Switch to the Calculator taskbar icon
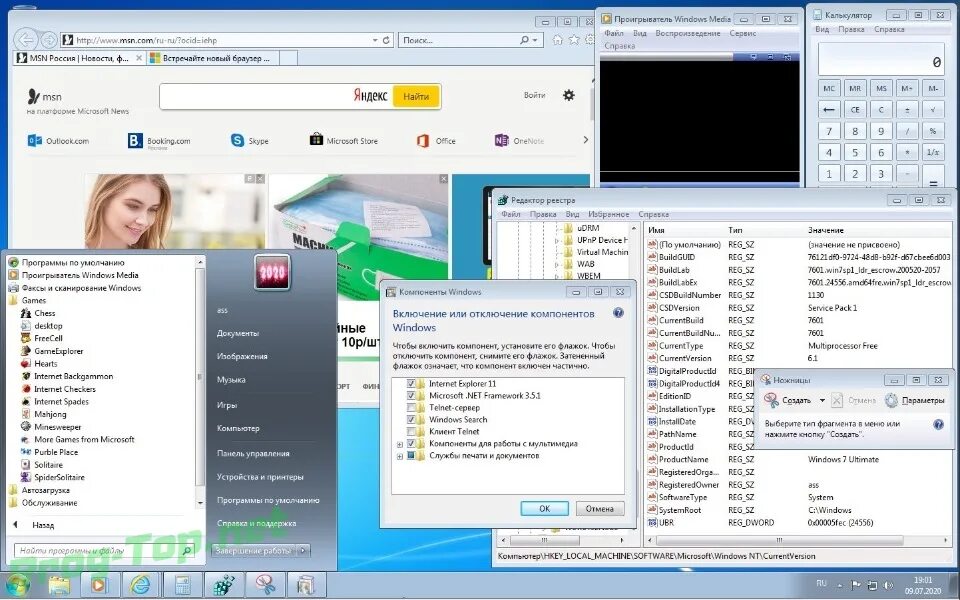The image size is (960, 600). point(181,585)
